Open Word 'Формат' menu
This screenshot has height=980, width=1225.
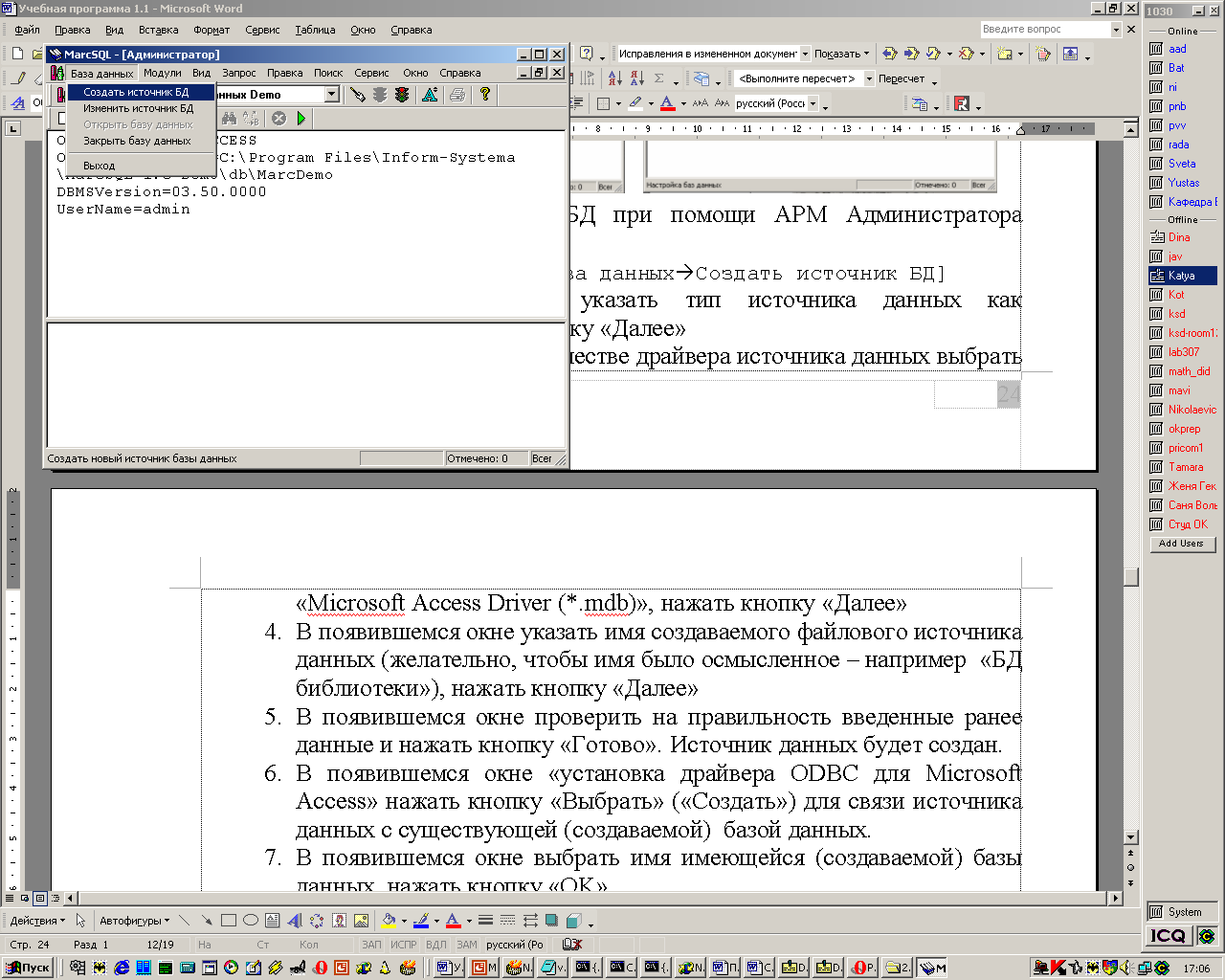point(212,30)
